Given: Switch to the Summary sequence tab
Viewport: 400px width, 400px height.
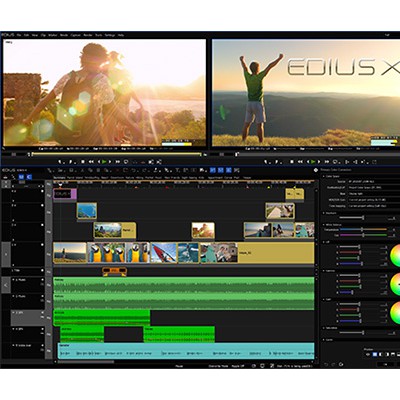Looking at the screenshot, I should pyautogui.click(x=59, y=178).
